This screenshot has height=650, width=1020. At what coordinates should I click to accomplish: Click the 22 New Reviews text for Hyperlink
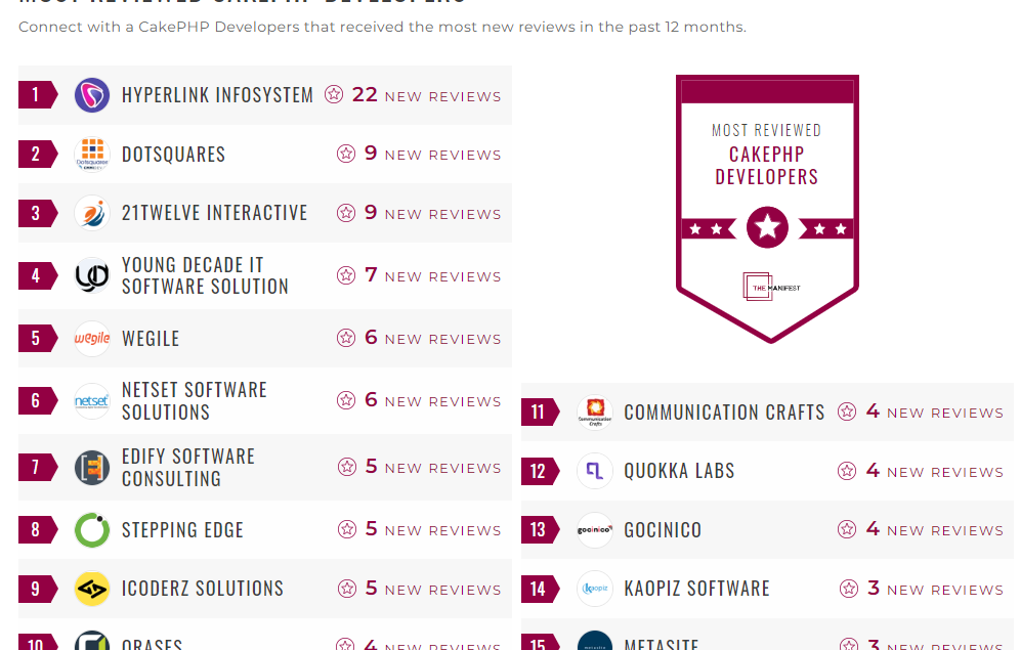click(x=426, y=95)
